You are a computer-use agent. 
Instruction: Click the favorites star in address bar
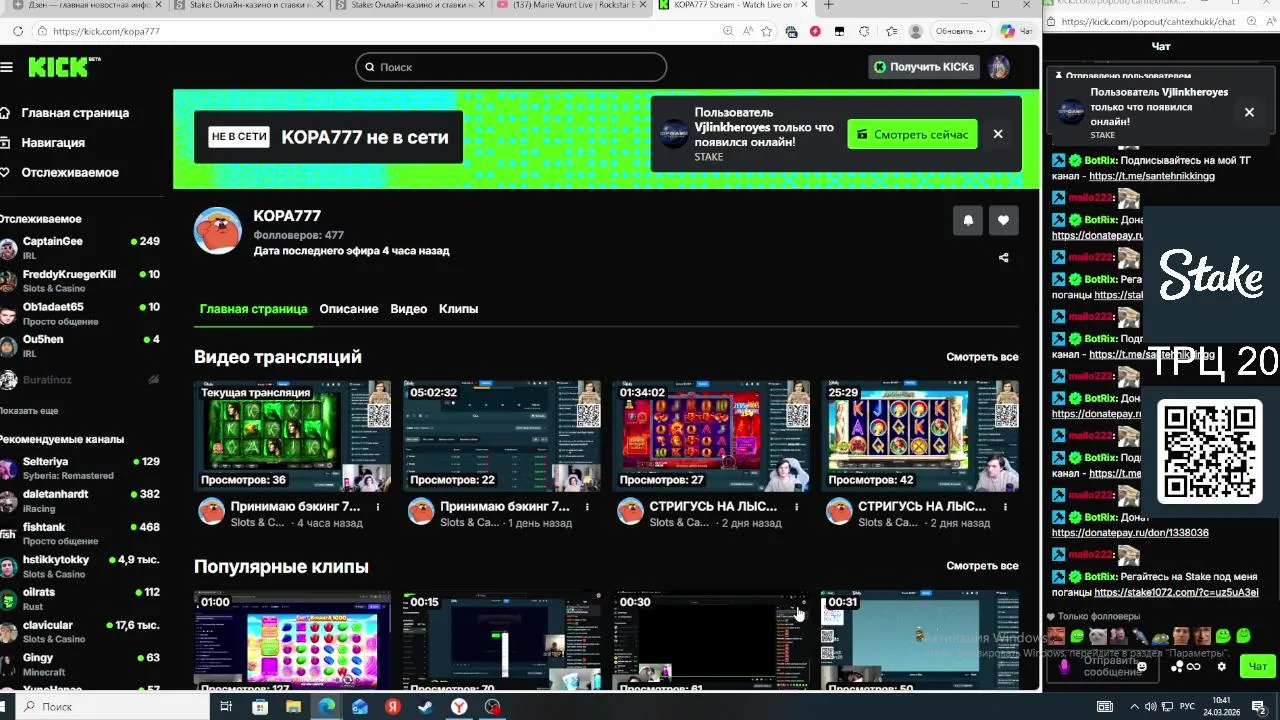(x=767, y=31)
